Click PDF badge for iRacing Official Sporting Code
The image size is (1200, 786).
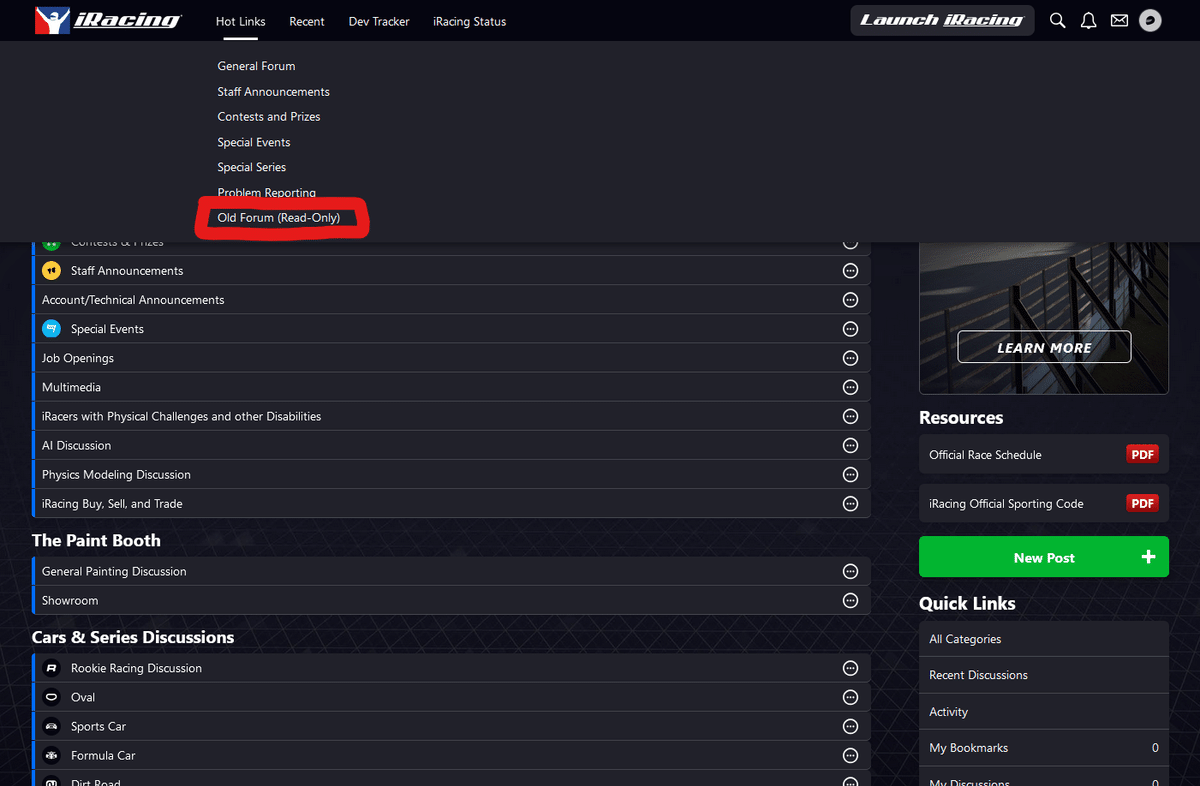[x=1142, y=503]
